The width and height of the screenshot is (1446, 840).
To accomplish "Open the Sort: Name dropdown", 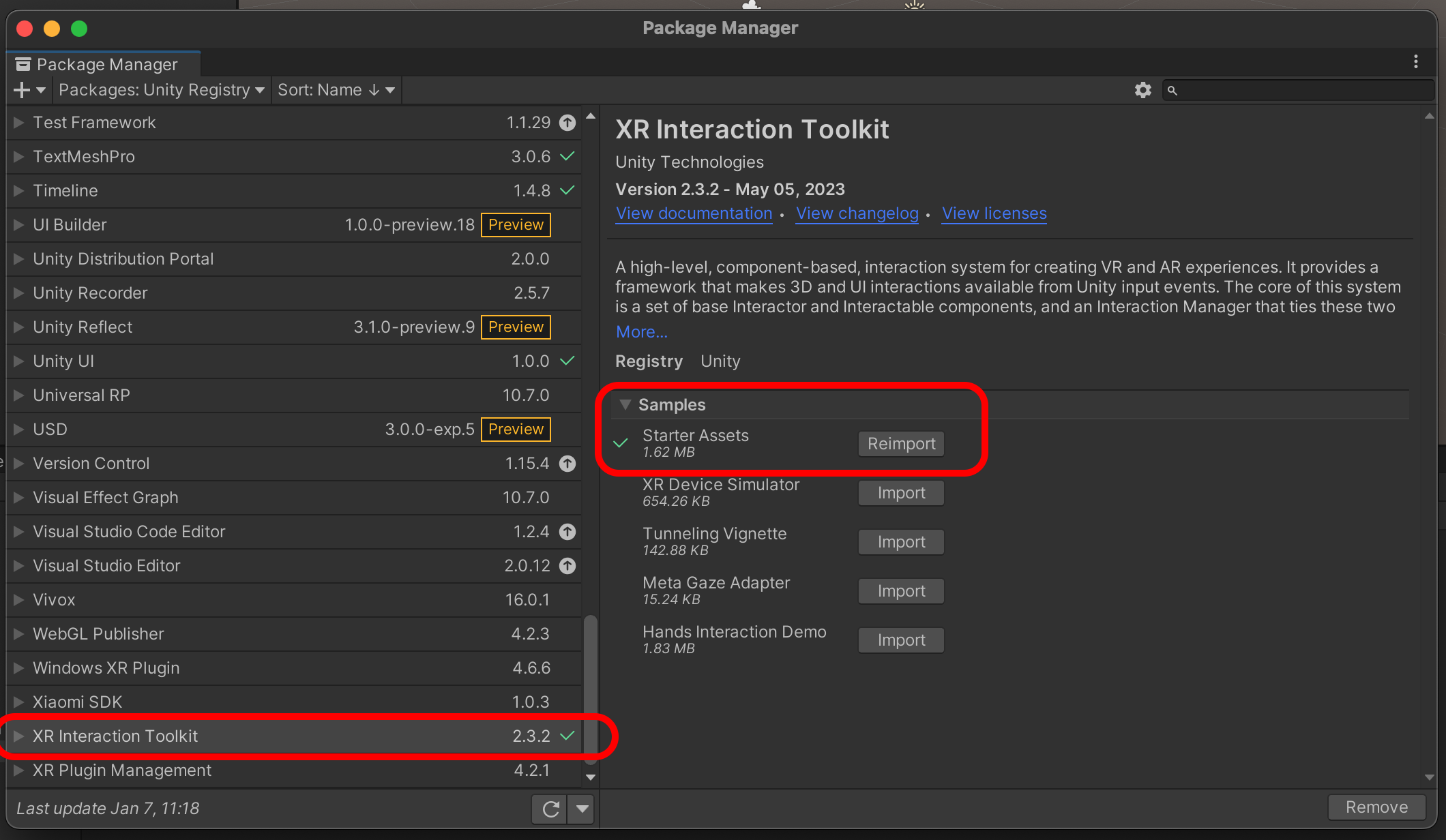I will pos(336,90).
